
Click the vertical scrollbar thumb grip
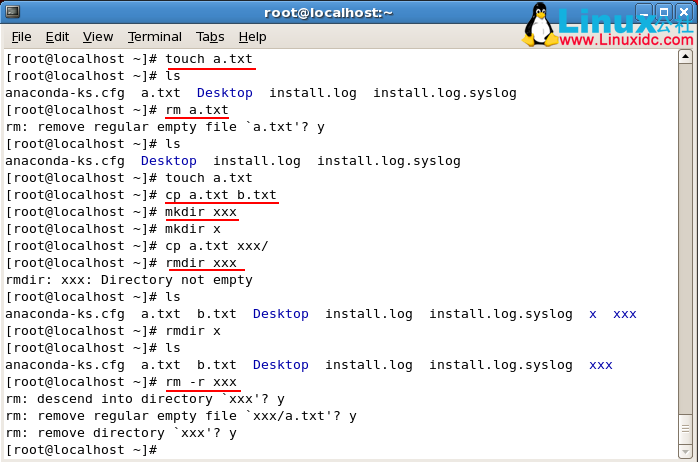coord(685,429)
